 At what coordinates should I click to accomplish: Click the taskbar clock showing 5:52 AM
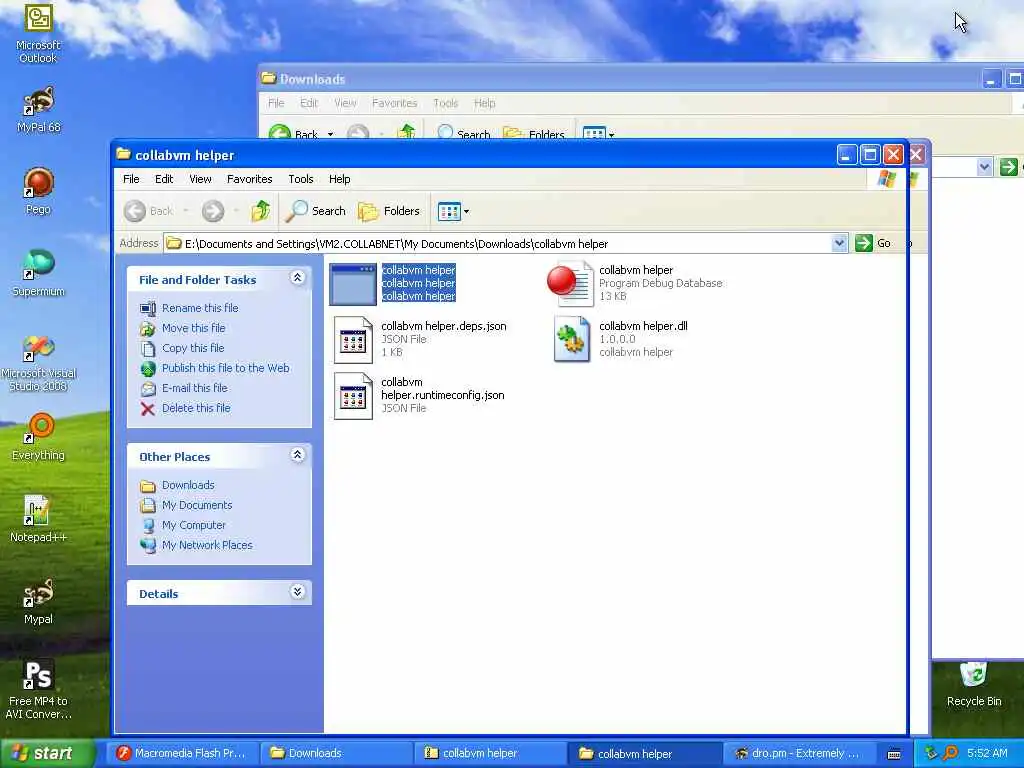[987, 753]
